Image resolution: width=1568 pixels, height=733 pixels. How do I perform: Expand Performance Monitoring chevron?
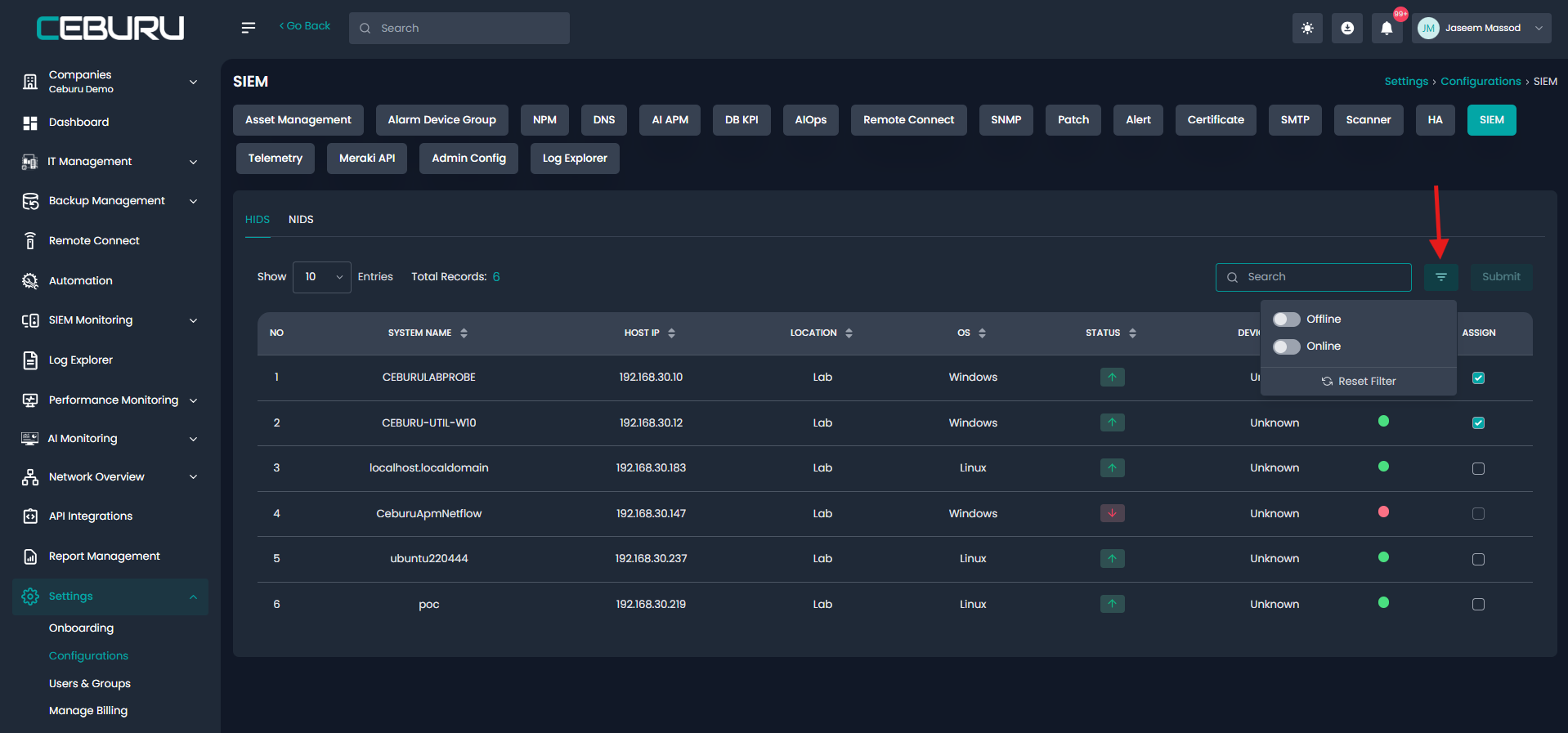point(194,400)
